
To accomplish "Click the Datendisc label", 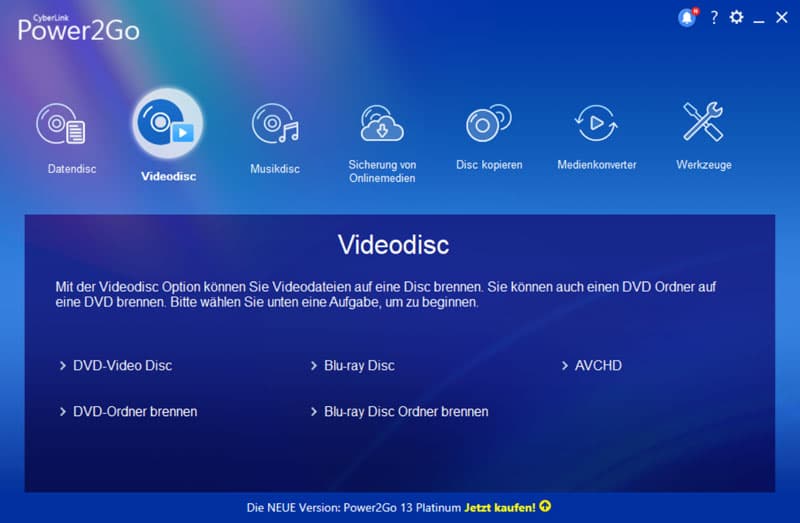I will 72,169.
